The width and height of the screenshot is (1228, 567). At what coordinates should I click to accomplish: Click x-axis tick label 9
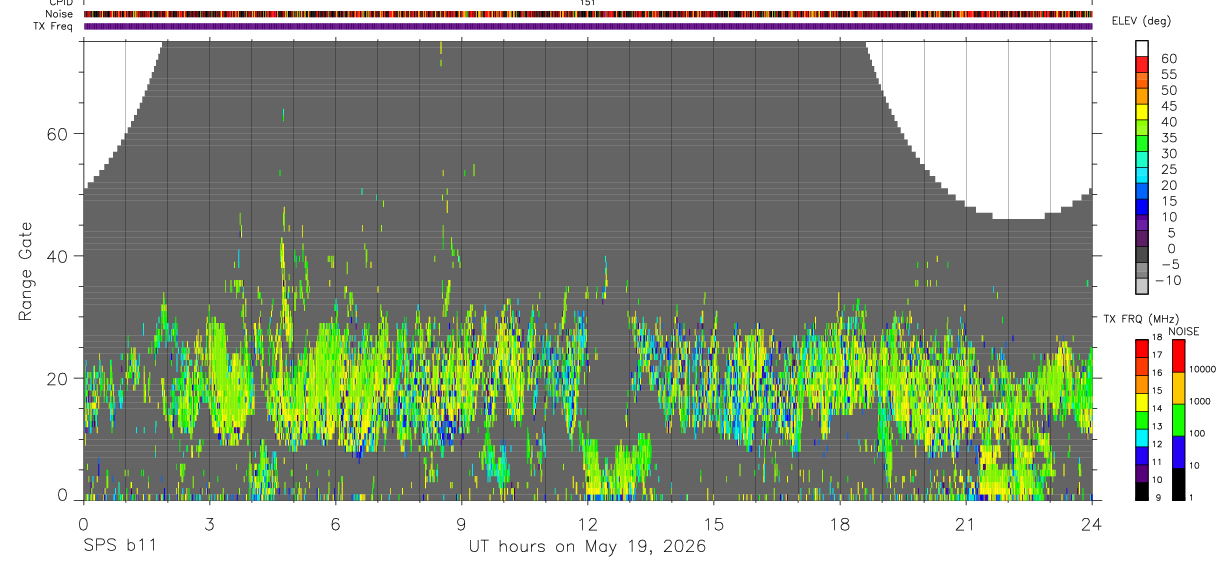click(462, 524)
